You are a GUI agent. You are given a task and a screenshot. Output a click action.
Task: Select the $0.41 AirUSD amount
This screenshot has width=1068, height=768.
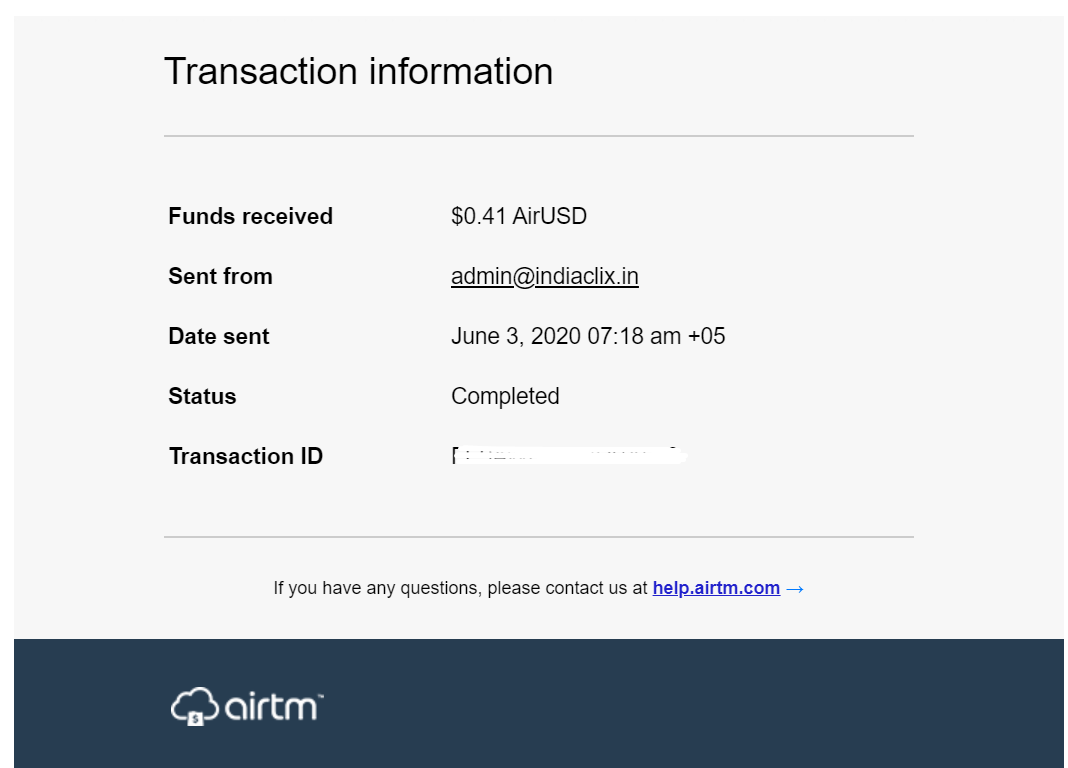pos(519,217)
